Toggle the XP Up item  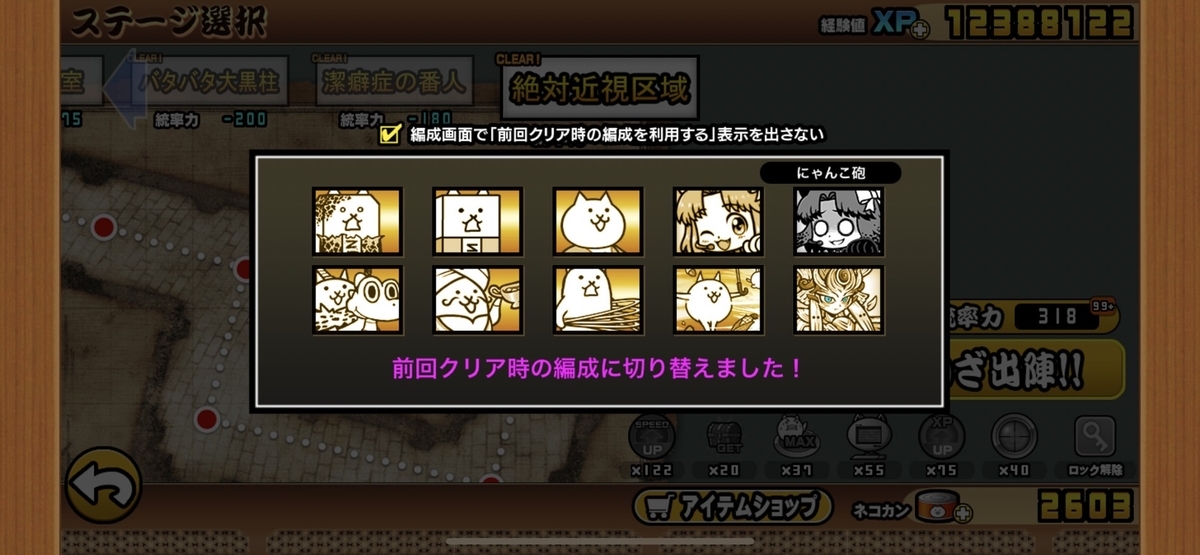point(941,438)
